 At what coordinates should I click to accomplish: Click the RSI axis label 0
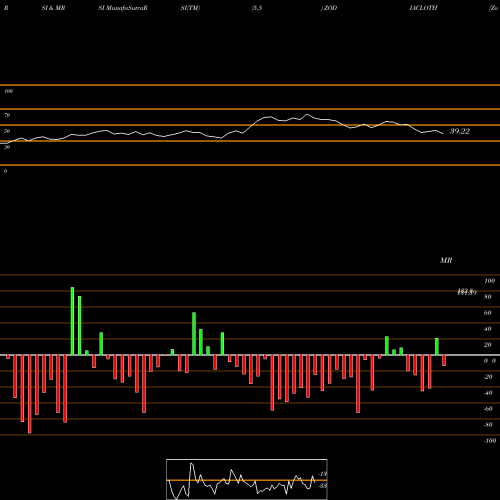click(5, 171)
